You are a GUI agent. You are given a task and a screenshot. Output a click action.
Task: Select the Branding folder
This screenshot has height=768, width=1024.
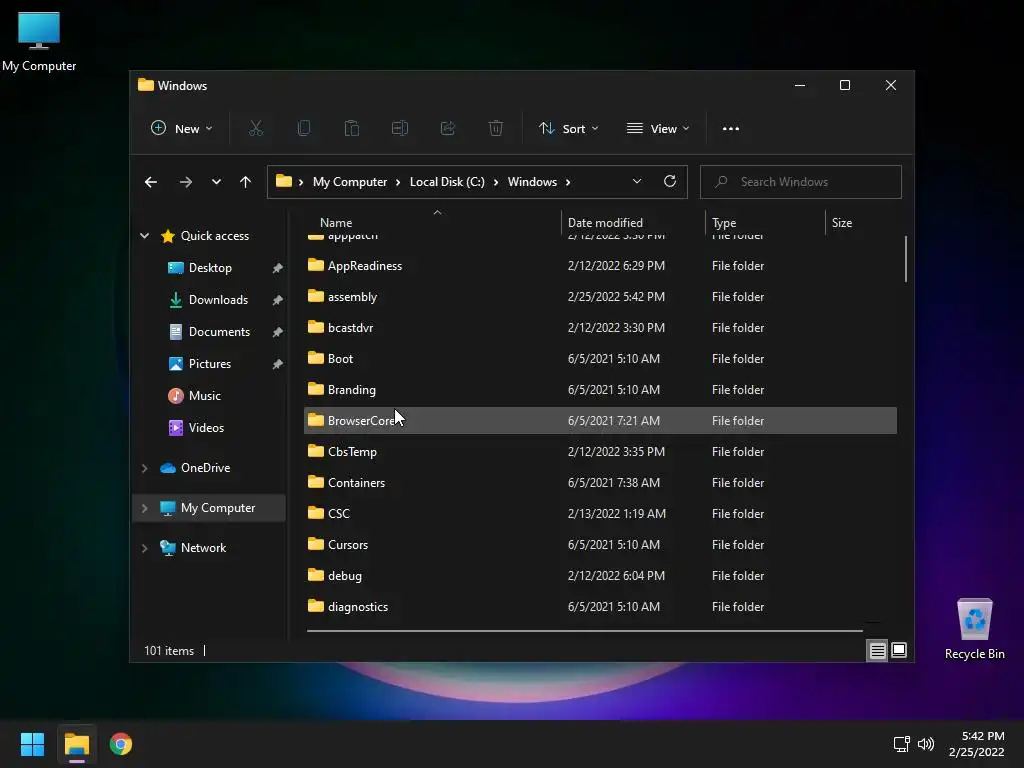point(600,390)
